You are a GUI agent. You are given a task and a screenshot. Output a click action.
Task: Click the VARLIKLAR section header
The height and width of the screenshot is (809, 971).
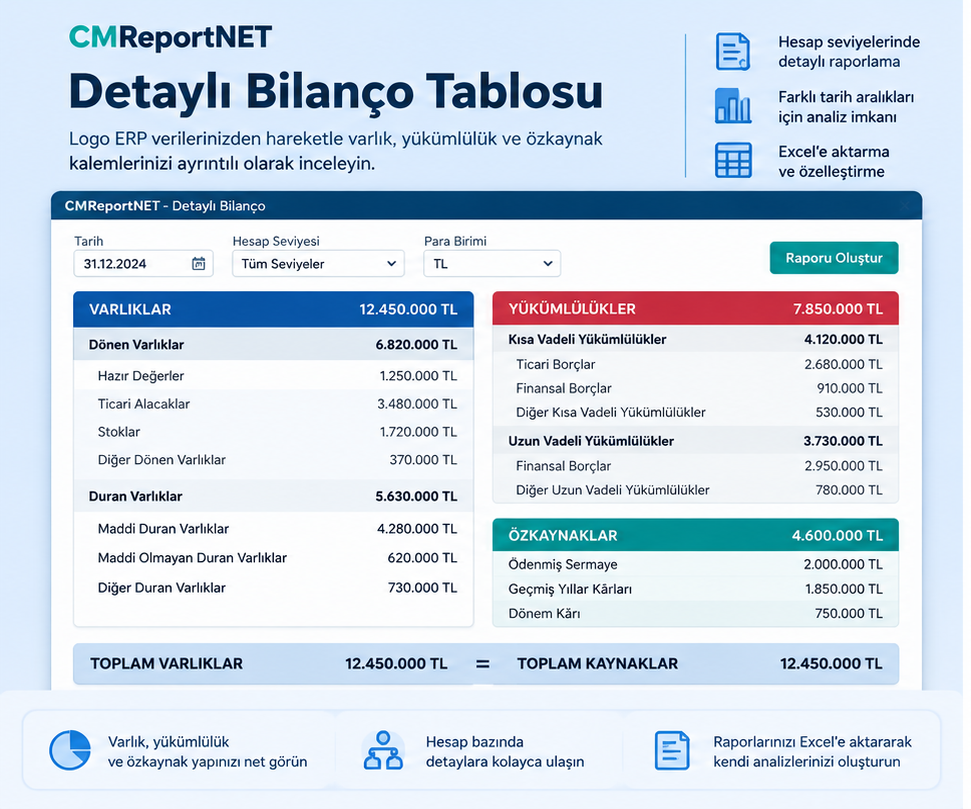tap(273, 309)
